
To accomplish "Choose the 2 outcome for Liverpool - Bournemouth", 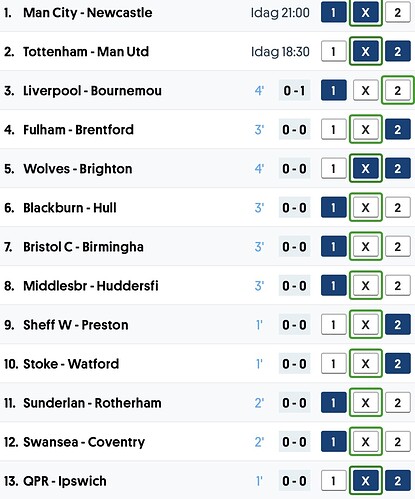I will [x=398, y=91].
